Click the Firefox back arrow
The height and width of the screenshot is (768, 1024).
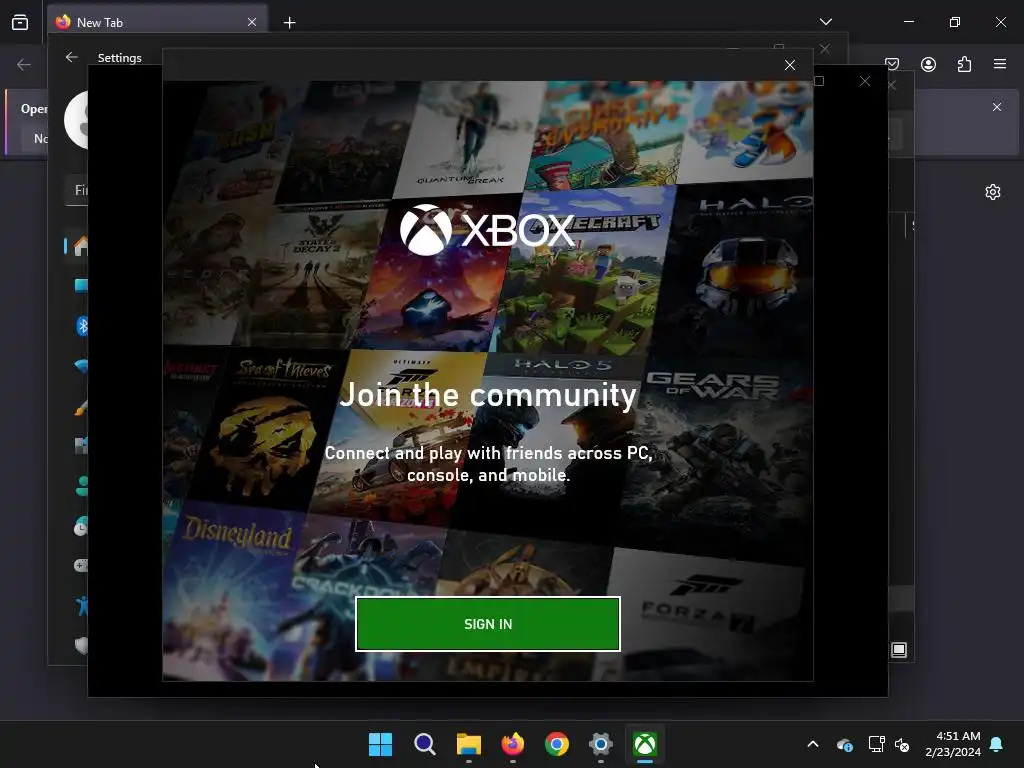pos(24,65)
